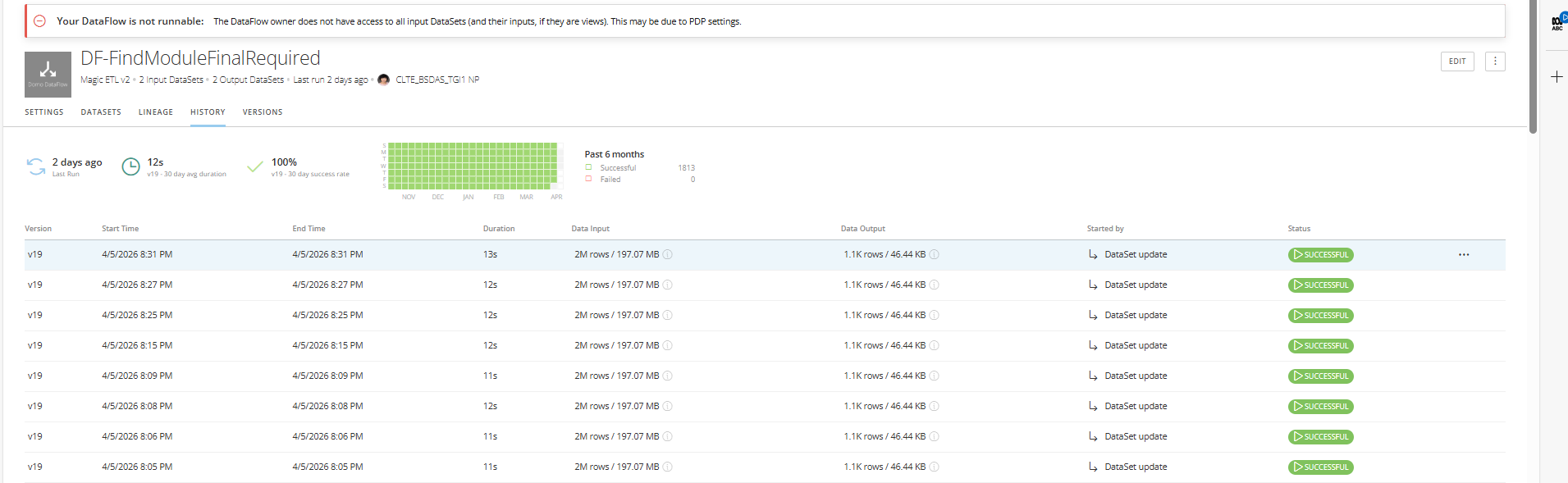Click Data Output info icon for 8:06 PM run
The height and width of the screenshot is (483, 1568).
point(935,437)
